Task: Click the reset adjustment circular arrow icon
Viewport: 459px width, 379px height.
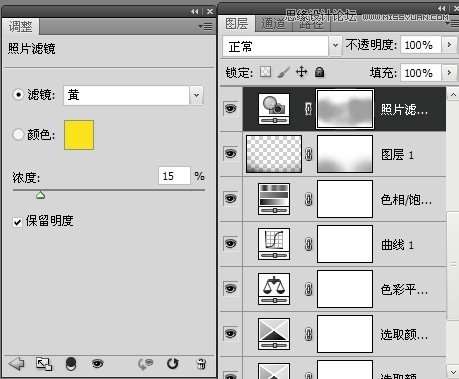Action: pyautogui.click(x=173, y=363)
